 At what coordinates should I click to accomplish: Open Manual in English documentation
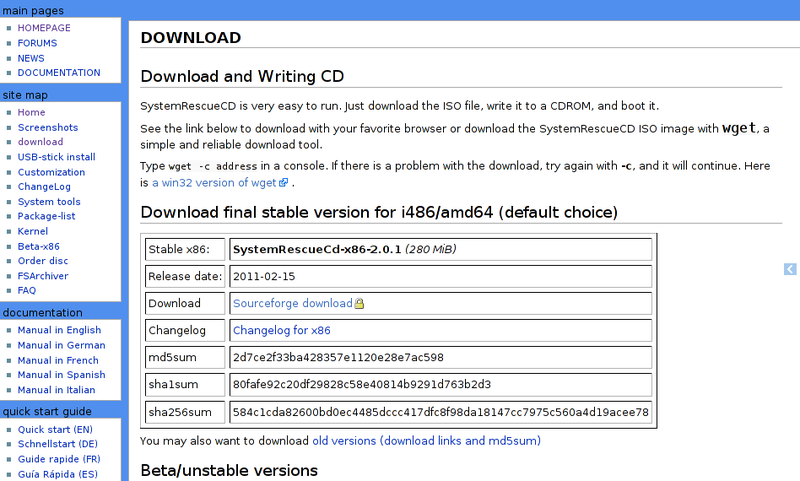pyautogui.click(x=59, y=330)
